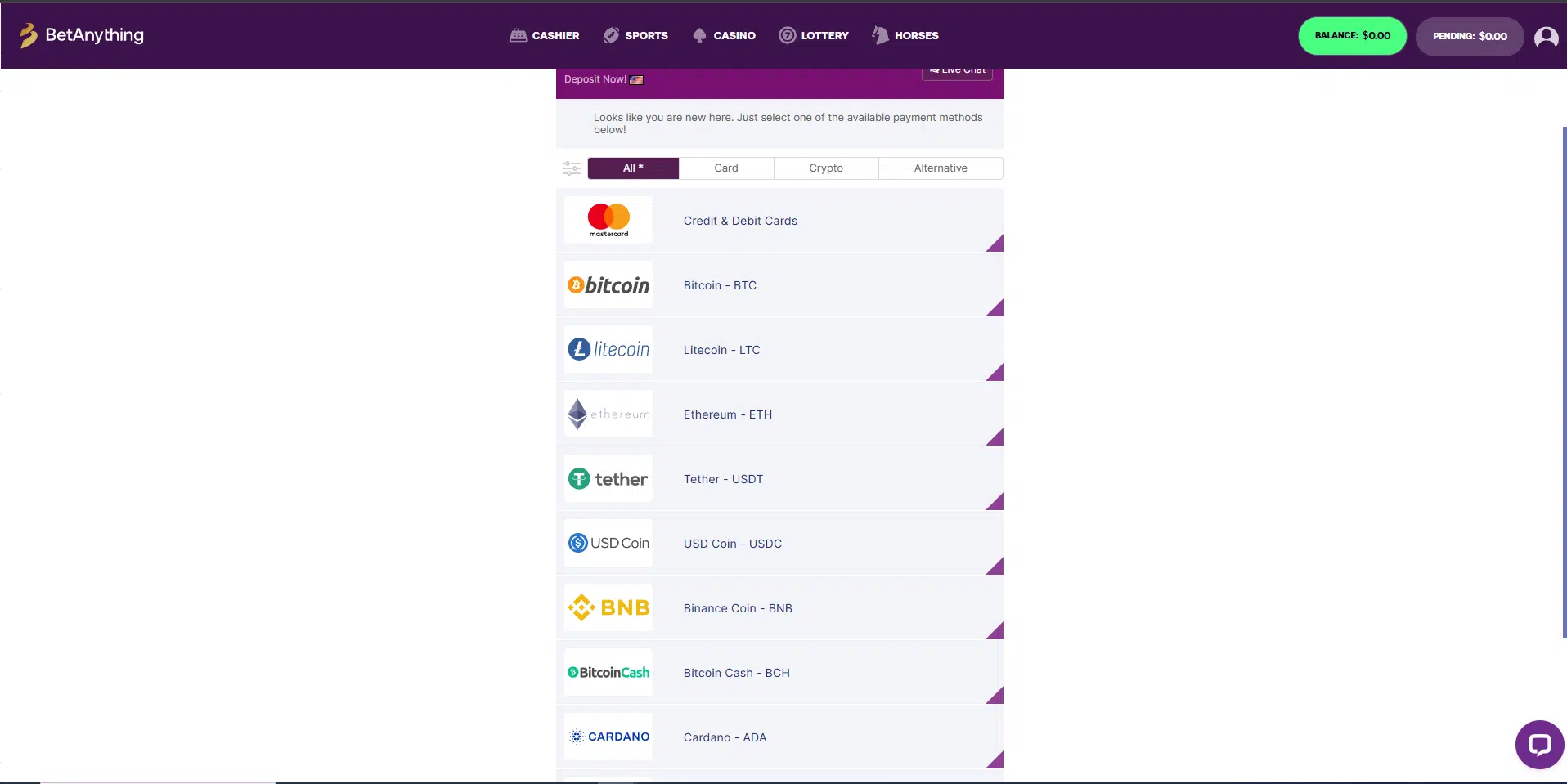Switch to the Card tab
Image resolution: width=1567 pixels, height=784 pixels.
click(x=726, y=168)
